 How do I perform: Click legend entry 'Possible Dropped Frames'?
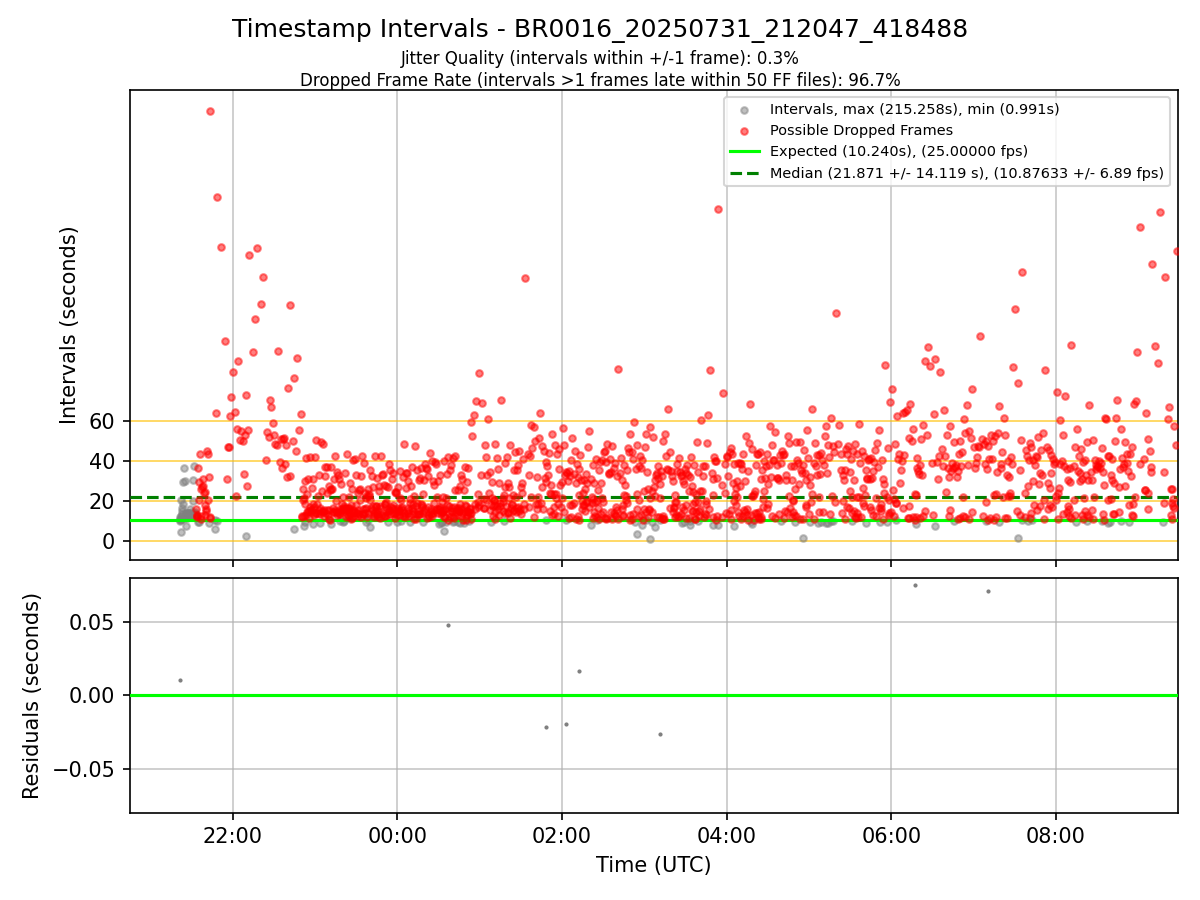tap(861, 130)
